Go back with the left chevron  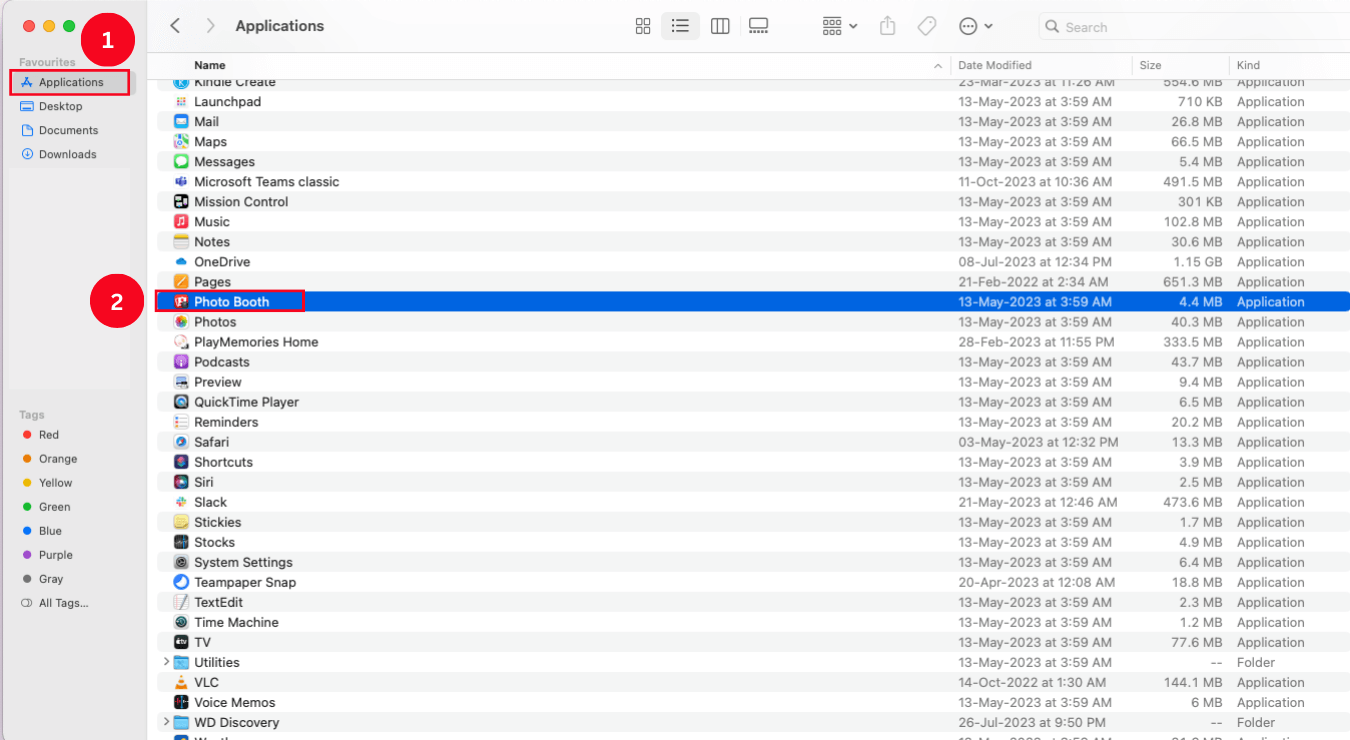coord(175,26)
